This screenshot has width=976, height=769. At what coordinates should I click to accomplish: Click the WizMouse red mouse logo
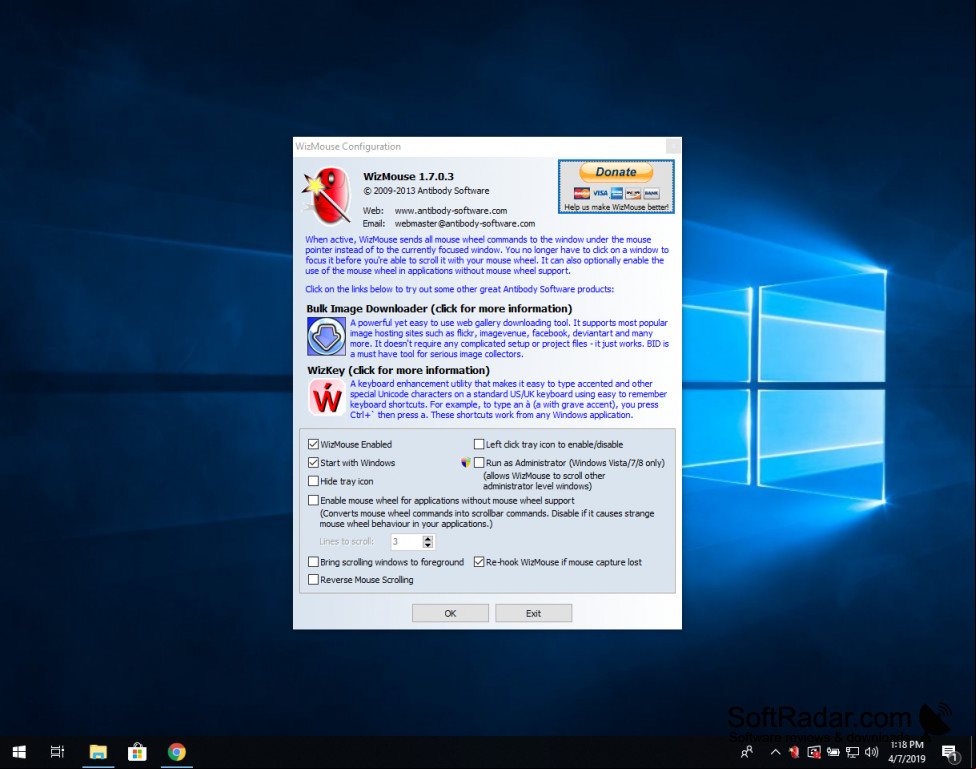326,196
